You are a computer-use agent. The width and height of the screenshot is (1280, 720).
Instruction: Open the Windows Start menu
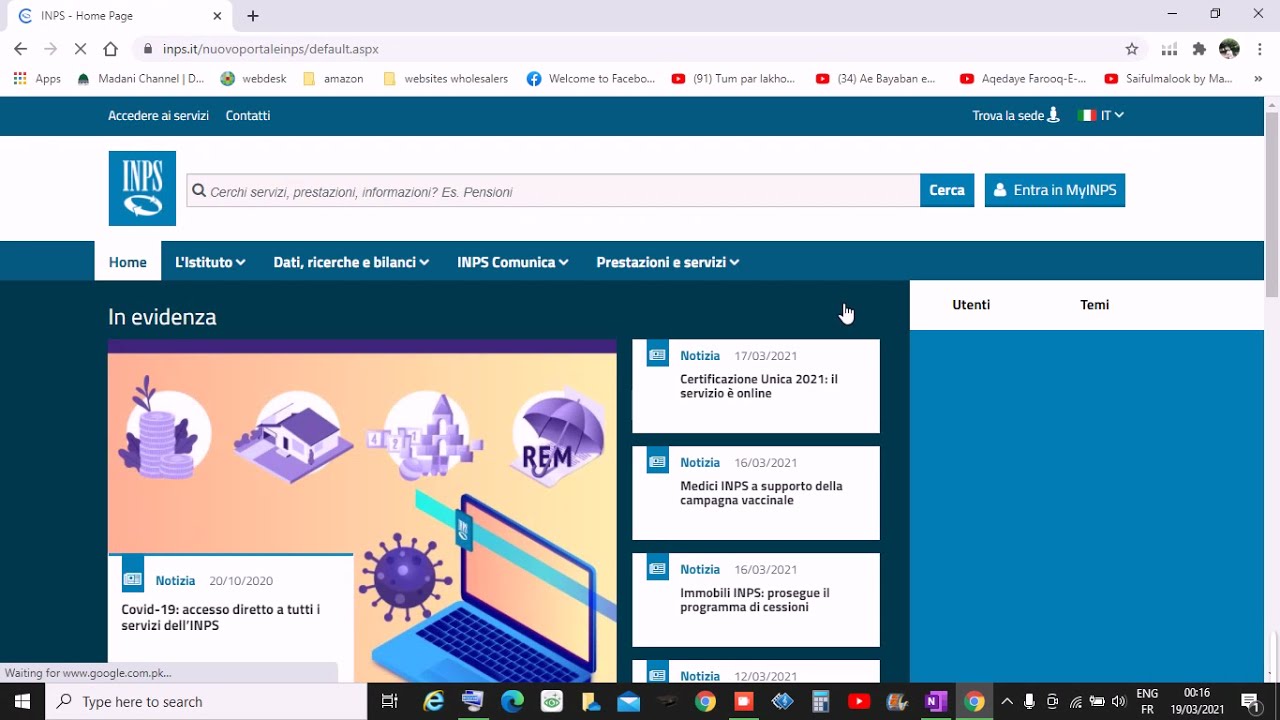(x=22, y=701)
